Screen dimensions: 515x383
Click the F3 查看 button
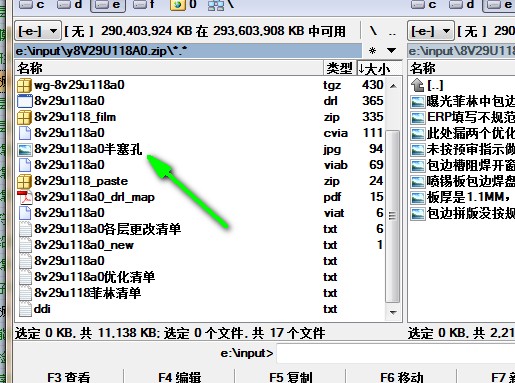(69, 377)
